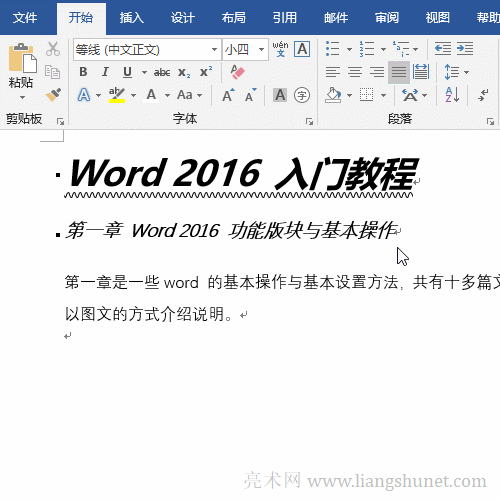Click the Cut scissors icon
Viewport: 500px width, 500px height.
coord(53,49)
